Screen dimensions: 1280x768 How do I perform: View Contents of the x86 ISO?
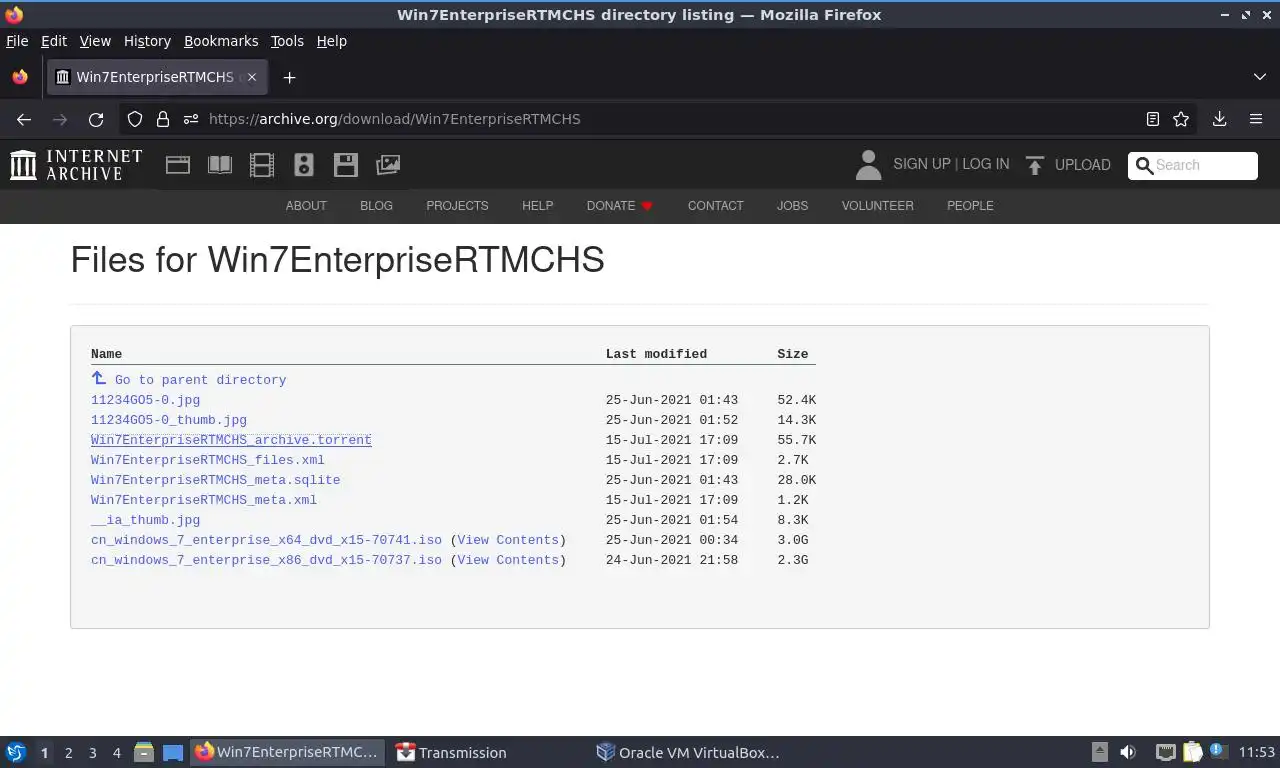pyautogui.click(x=508, y=560)
